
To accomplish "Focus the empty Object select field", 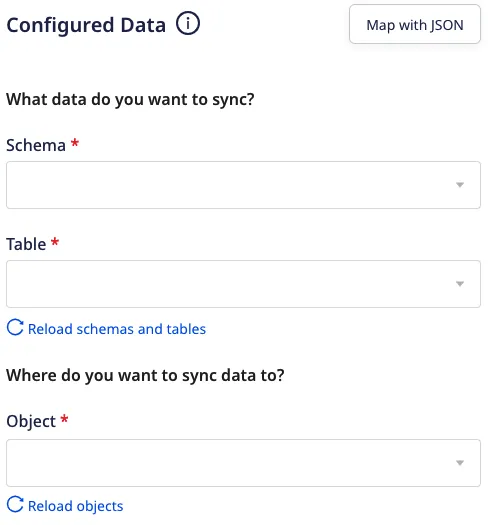I will 243,463.
